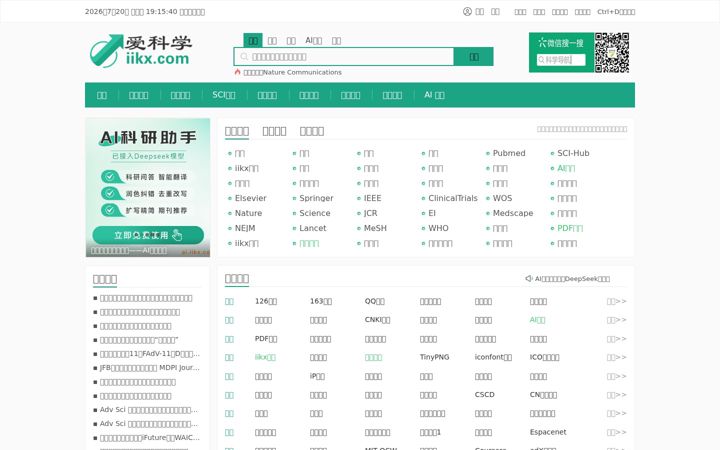Open the AI research assistant banner image

tap(148, 187)
